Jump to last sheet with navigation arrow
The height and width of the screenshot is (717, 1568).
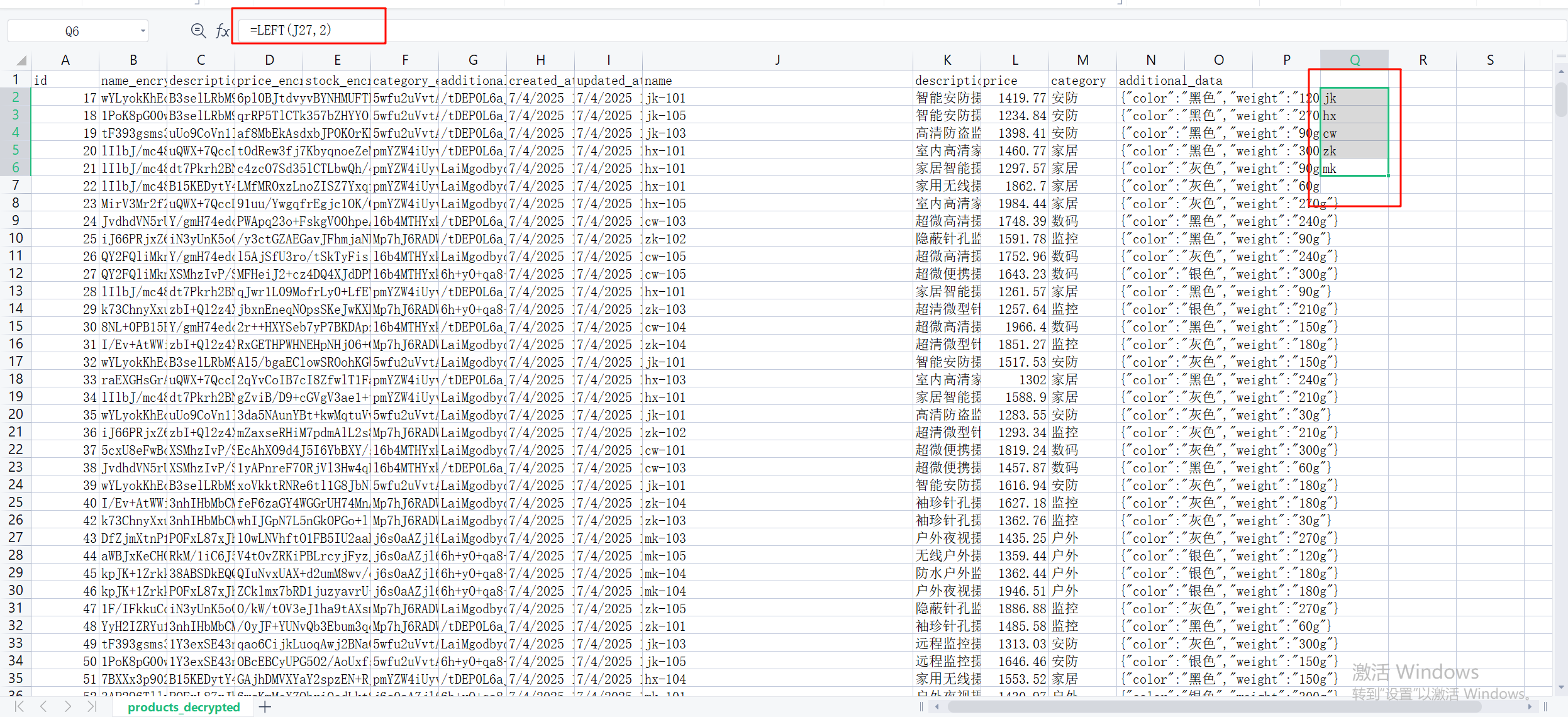[92, 706]
